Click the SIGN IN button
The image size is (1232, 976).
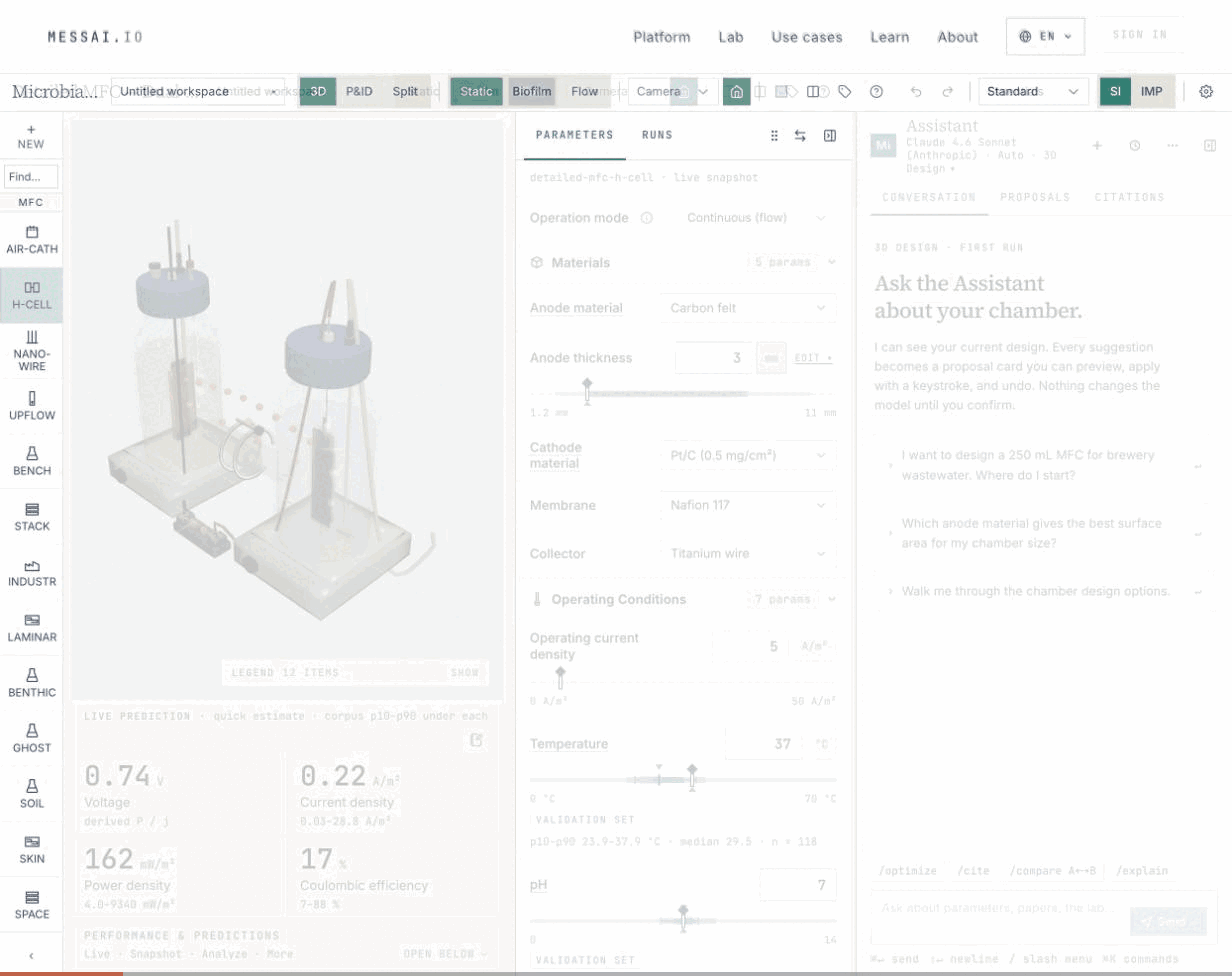point(1140,35)
